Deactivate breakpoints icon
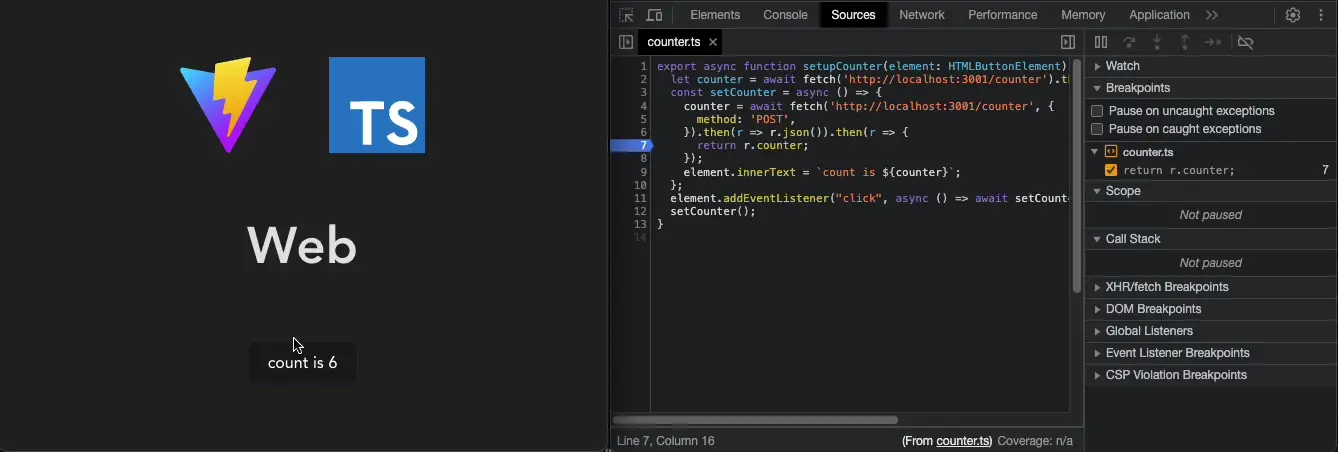The image size is (1338, 452). pyautogui.click(x=1245, y=42)
